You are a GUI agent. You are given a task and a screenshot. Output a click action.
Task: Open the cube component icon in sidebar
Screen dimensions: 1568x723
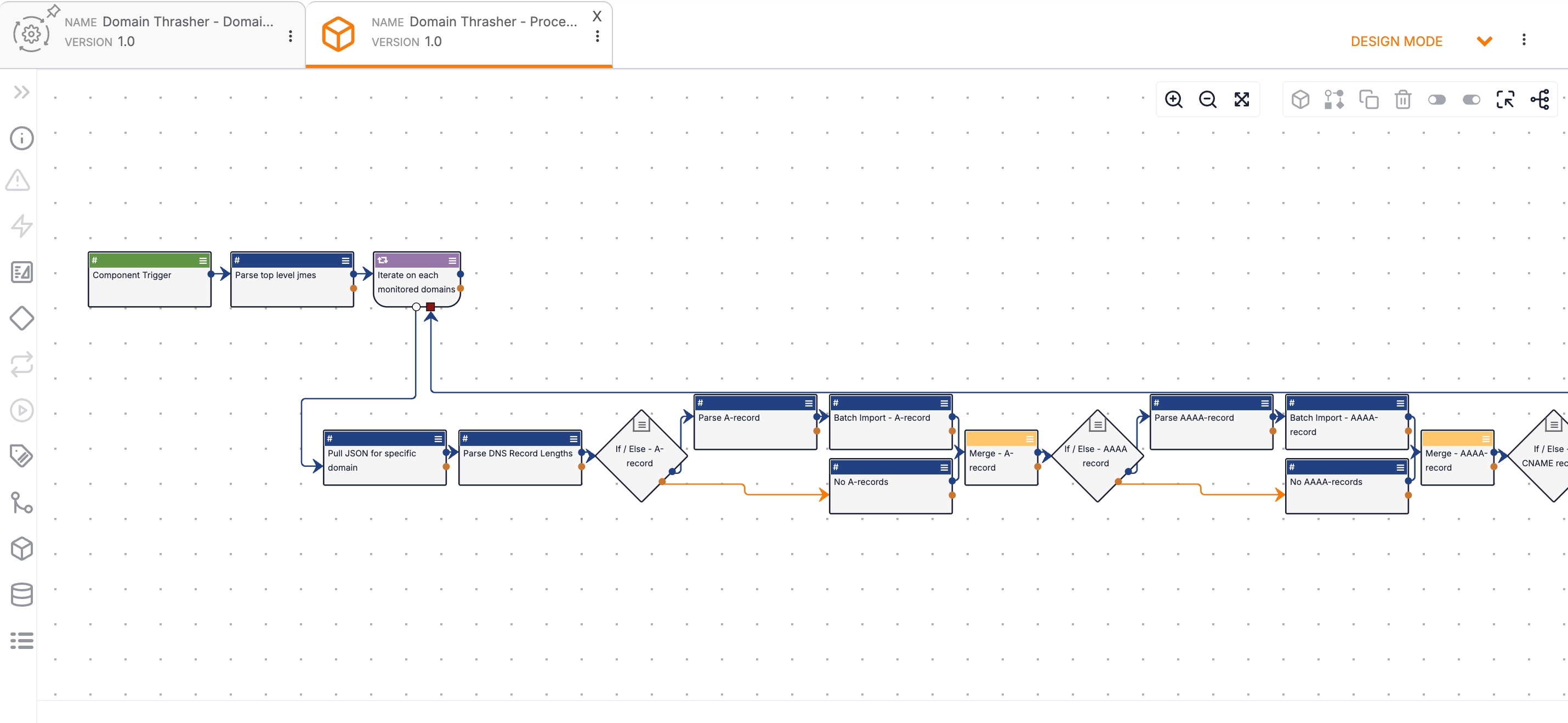(22, 549)
